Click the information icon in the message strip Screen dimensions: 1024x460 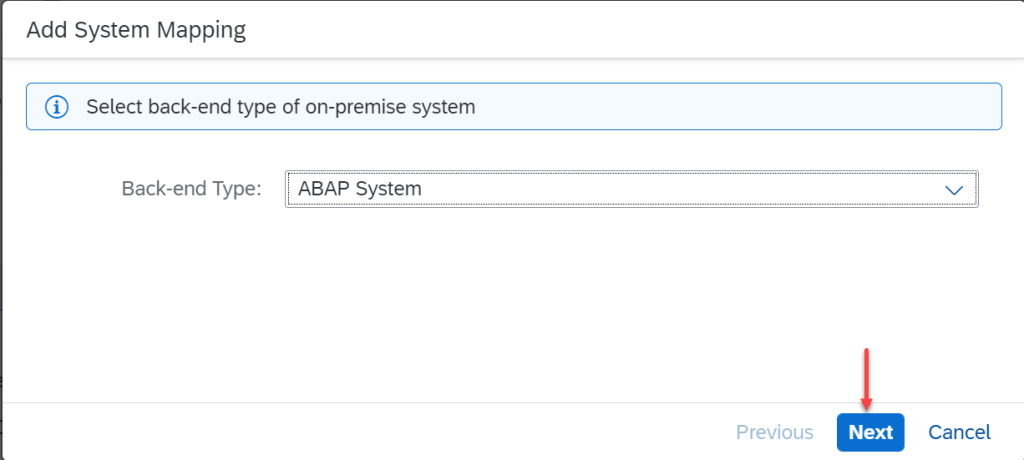[57, 107]
